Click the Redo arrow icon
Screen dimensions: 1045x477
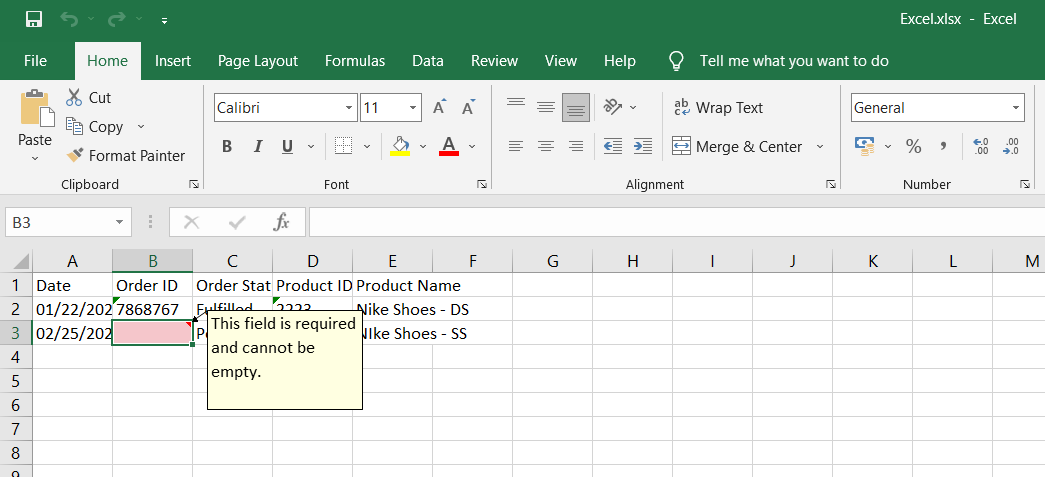point(116,19)
